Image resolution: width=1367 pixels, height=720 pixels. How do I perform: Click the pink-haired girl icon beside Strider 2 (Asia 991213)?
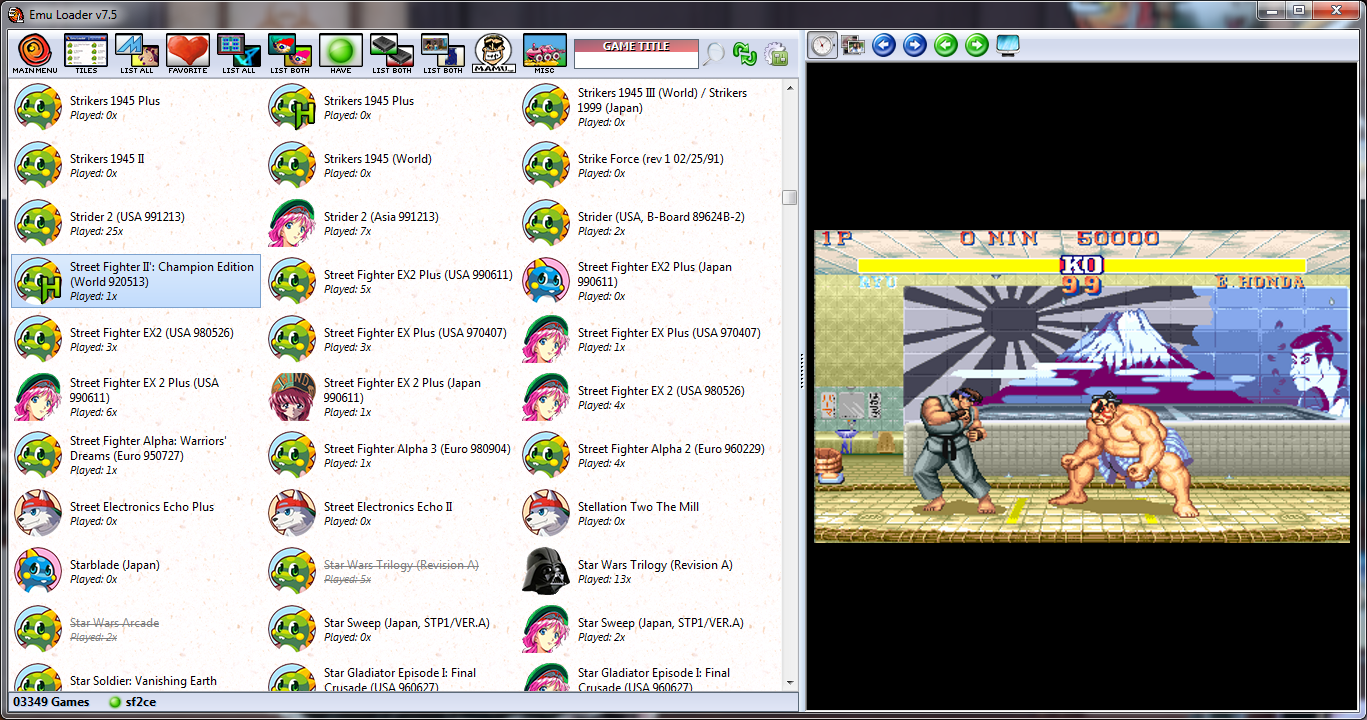click(292, 224)
